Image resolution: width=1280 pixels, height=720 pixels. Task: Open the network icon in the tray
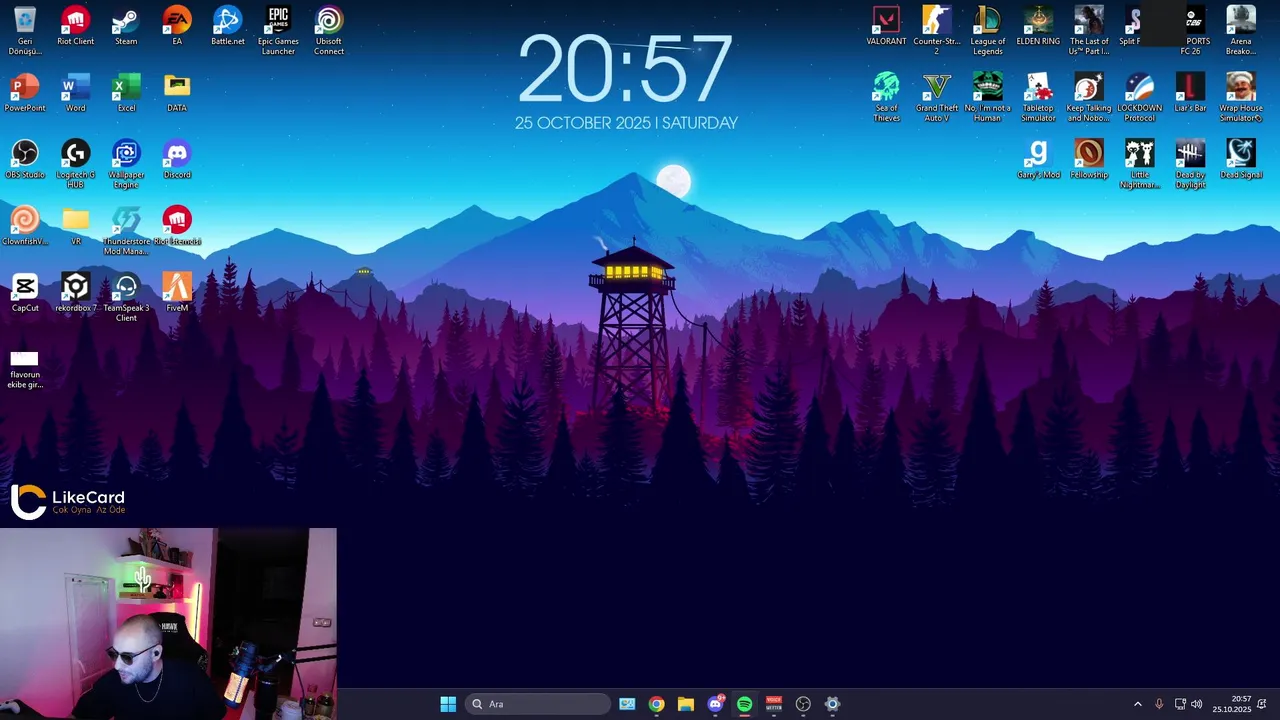pos(1180,704)
